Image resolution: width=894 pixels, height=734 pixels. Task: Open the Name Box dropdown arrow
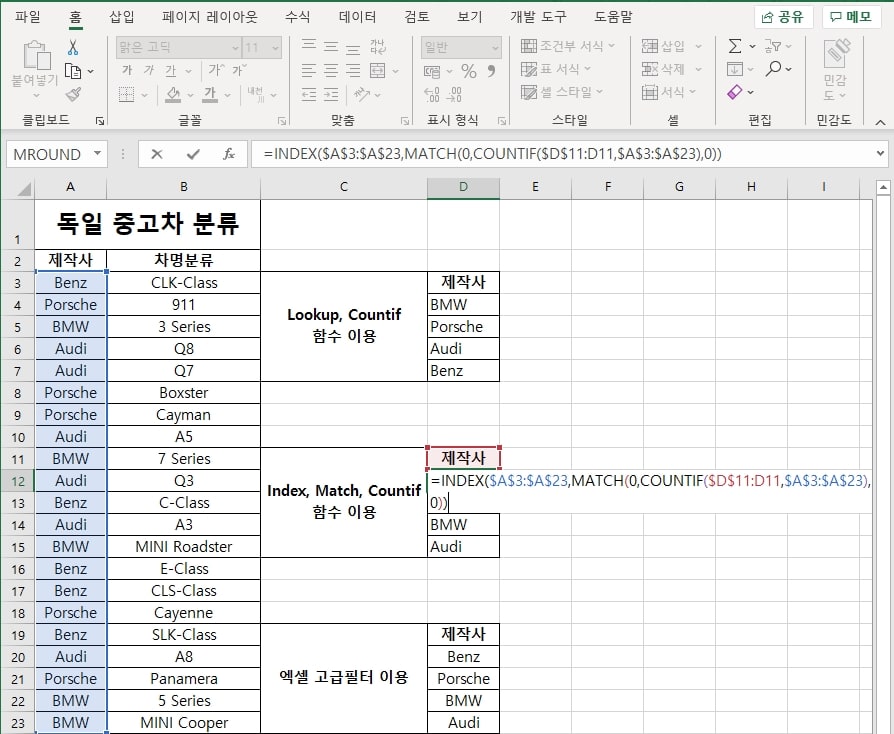click(x=97, y=153)
